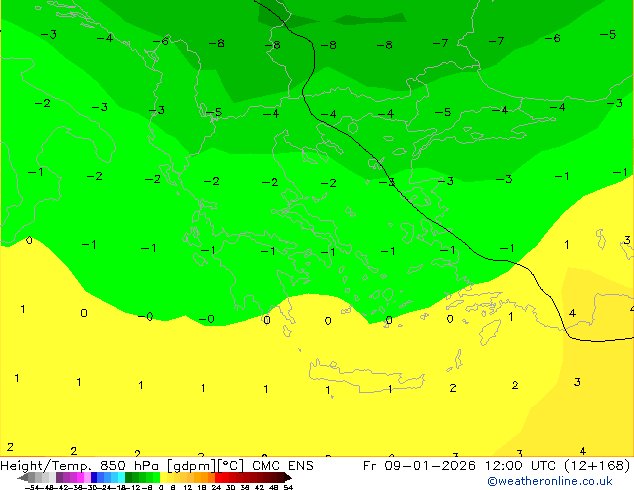
Task: Click the cyan swatch in the color legend
Action: (x=121, y=477)
